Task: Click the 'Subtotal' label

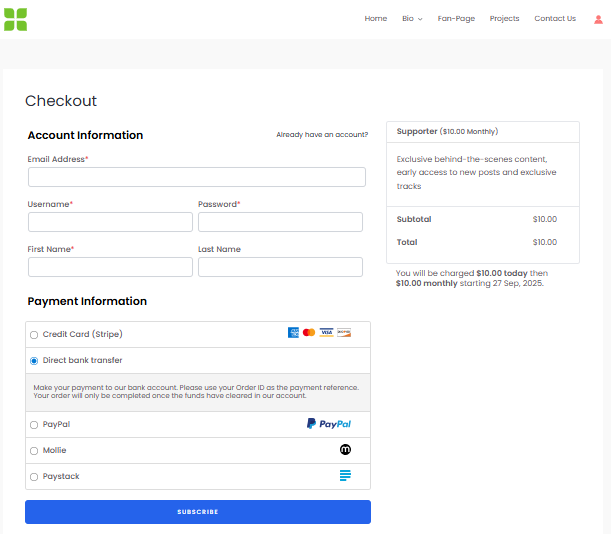Action: click(414, 219)
